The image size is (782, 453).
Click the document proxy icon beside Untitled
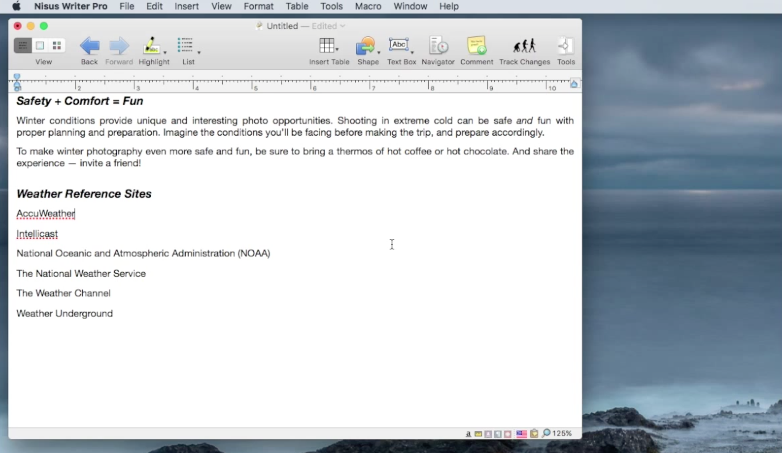(259, 26)
